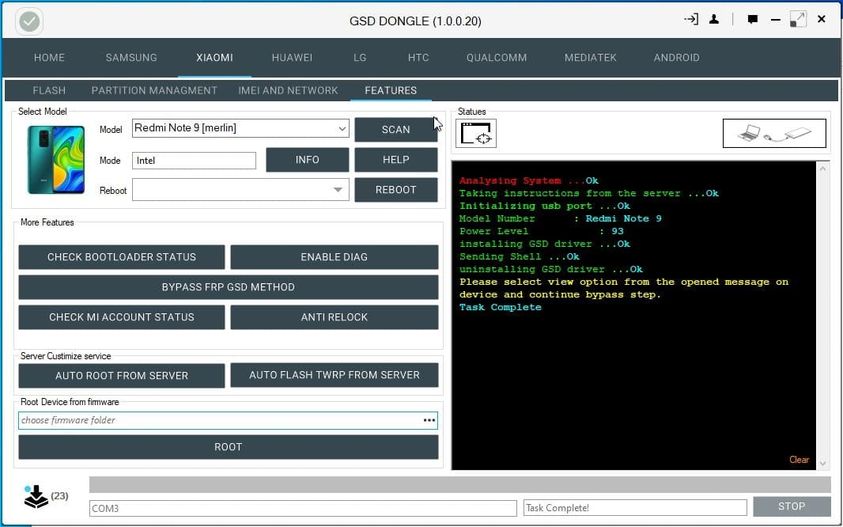Viewport: 843px width, 527px height.
Task: Click the firmware folder browse dots
Action: (429, 420)
